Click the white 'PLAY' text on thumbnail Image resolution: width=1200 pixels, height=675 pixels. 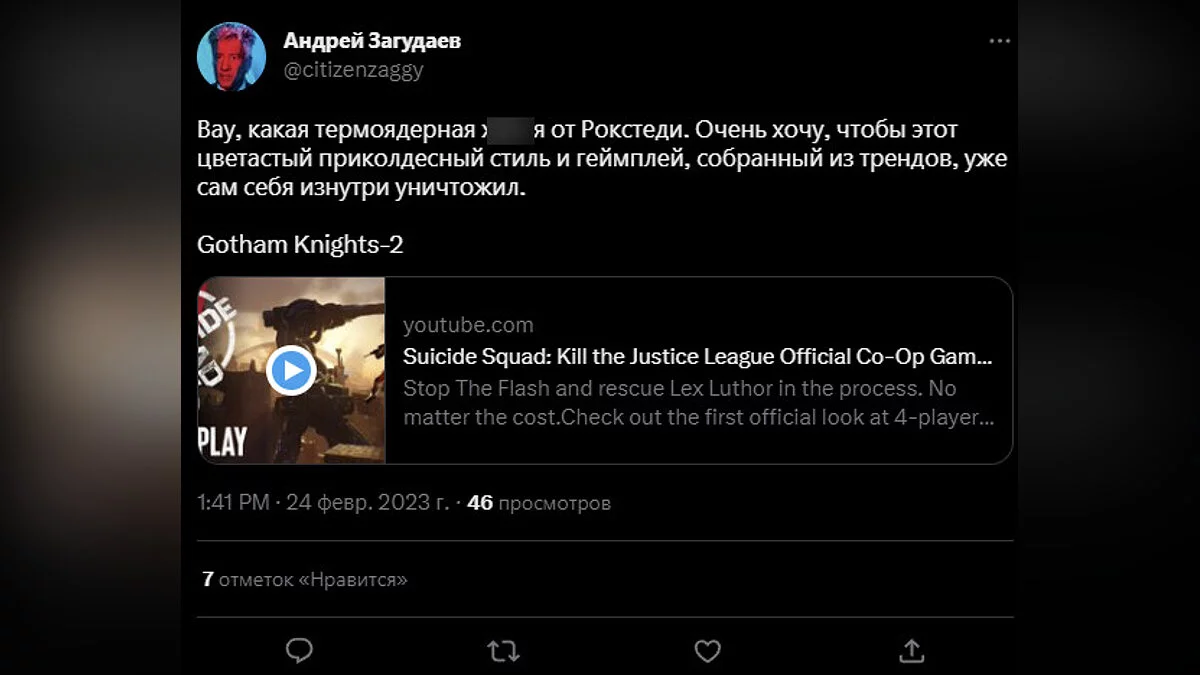click(222, 442)
